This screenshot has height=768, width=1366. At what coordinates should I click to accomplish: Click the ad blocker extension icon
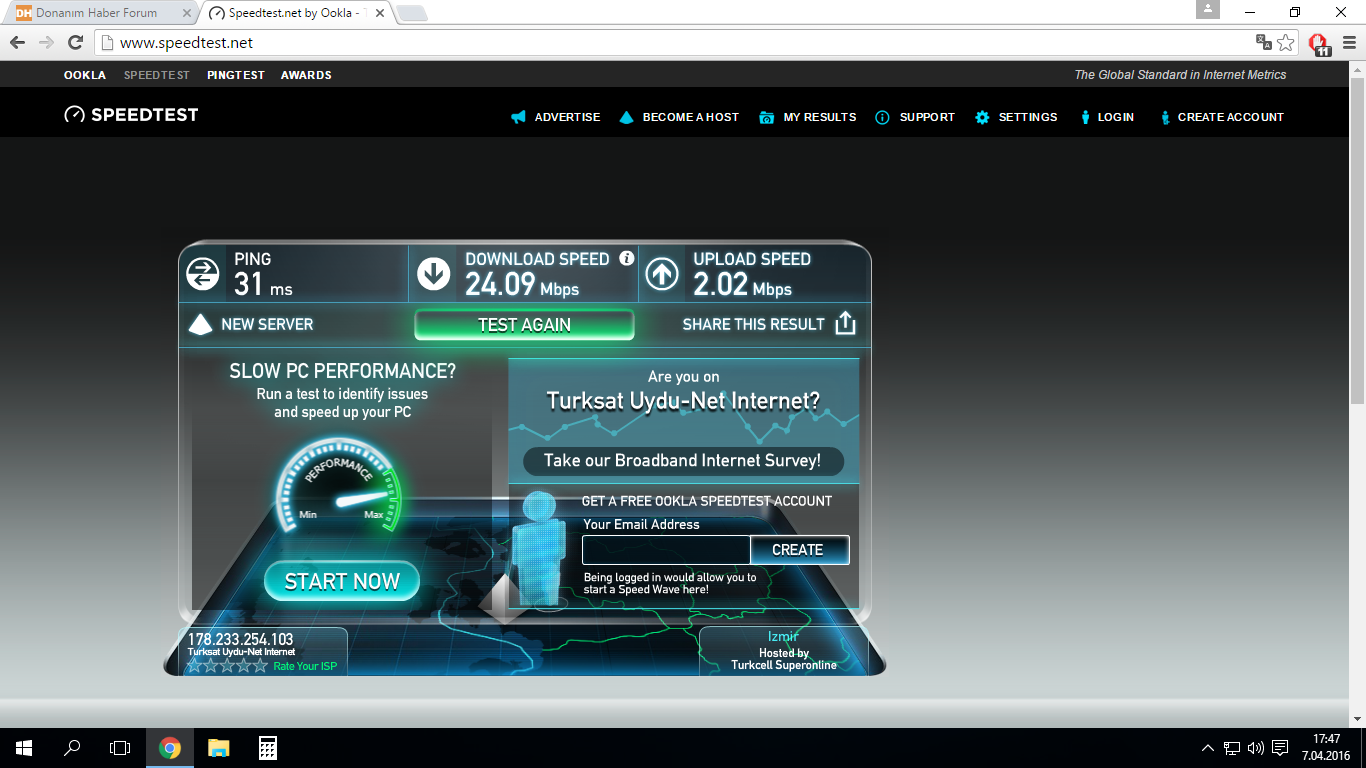click(x=1319, y=43)
